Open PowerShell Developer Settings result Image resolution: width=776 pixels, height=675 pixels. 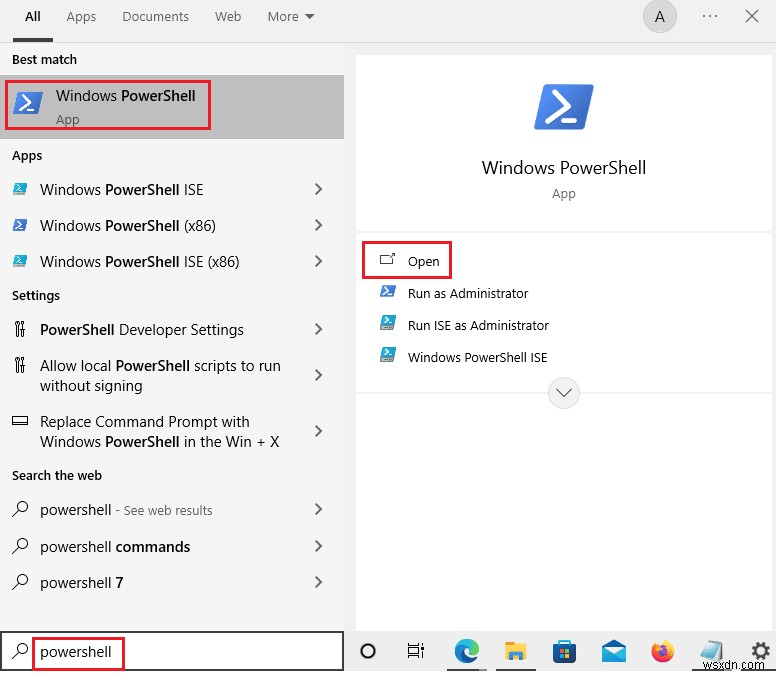tap(141, 329)
